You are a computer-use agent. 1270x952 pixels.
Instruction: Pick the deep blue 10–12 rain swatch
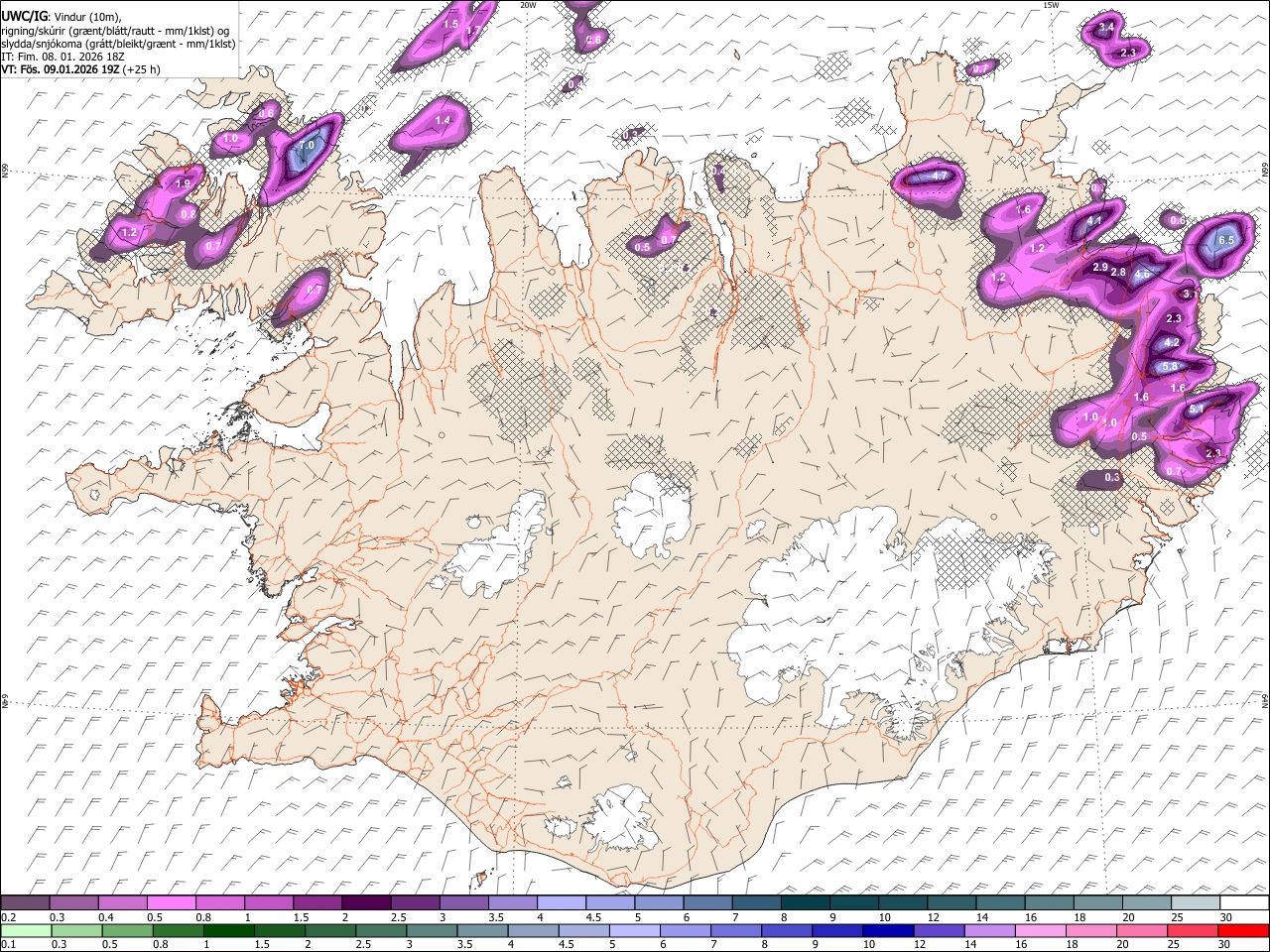(889, 930)
